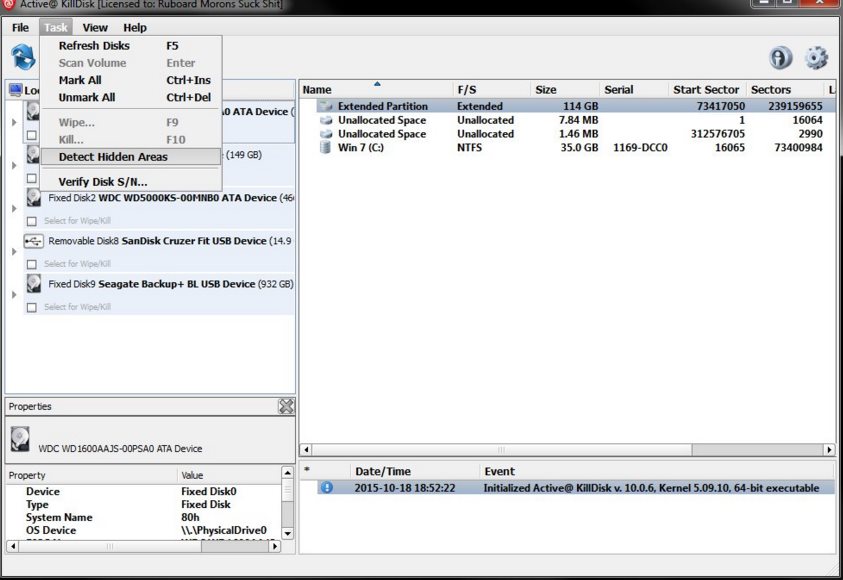Viewport: 843px width, 580px height.
Task: Click left arrow of partition list scrollbar
Action: [x=306, y=449]
